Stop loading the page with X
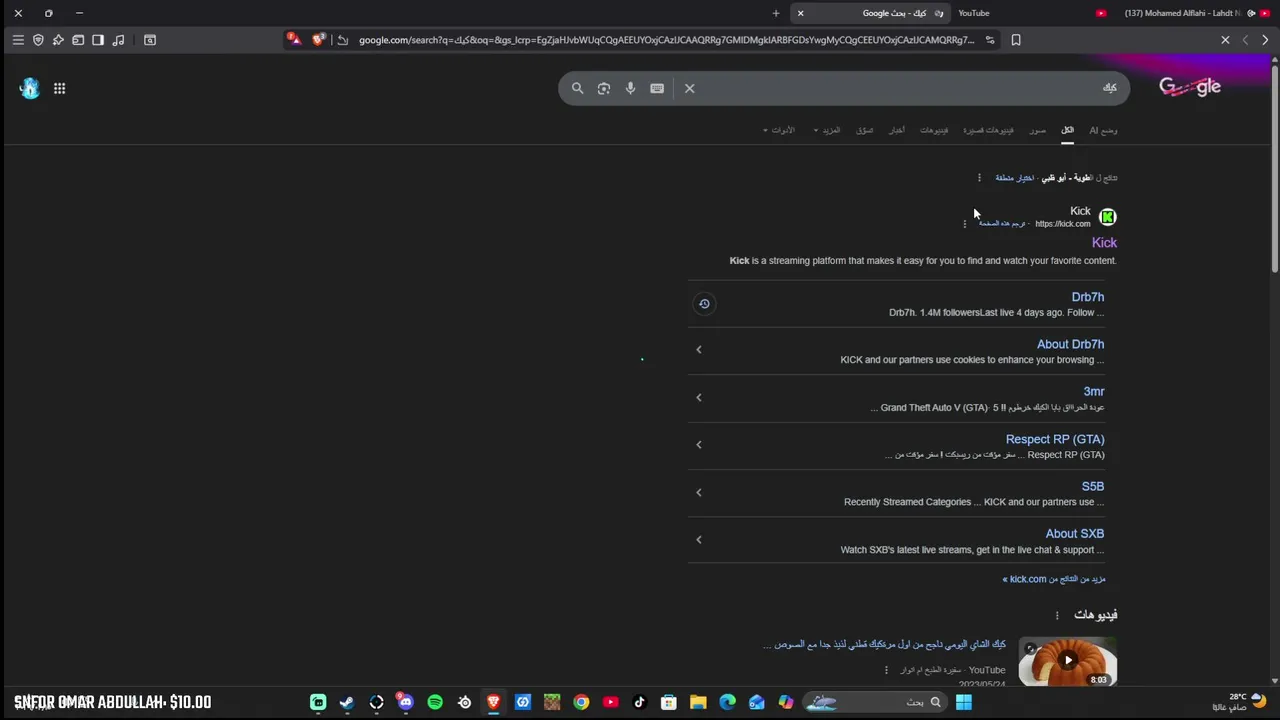The height and width of the screenshot is (720, 1280). coord(1225,40)
